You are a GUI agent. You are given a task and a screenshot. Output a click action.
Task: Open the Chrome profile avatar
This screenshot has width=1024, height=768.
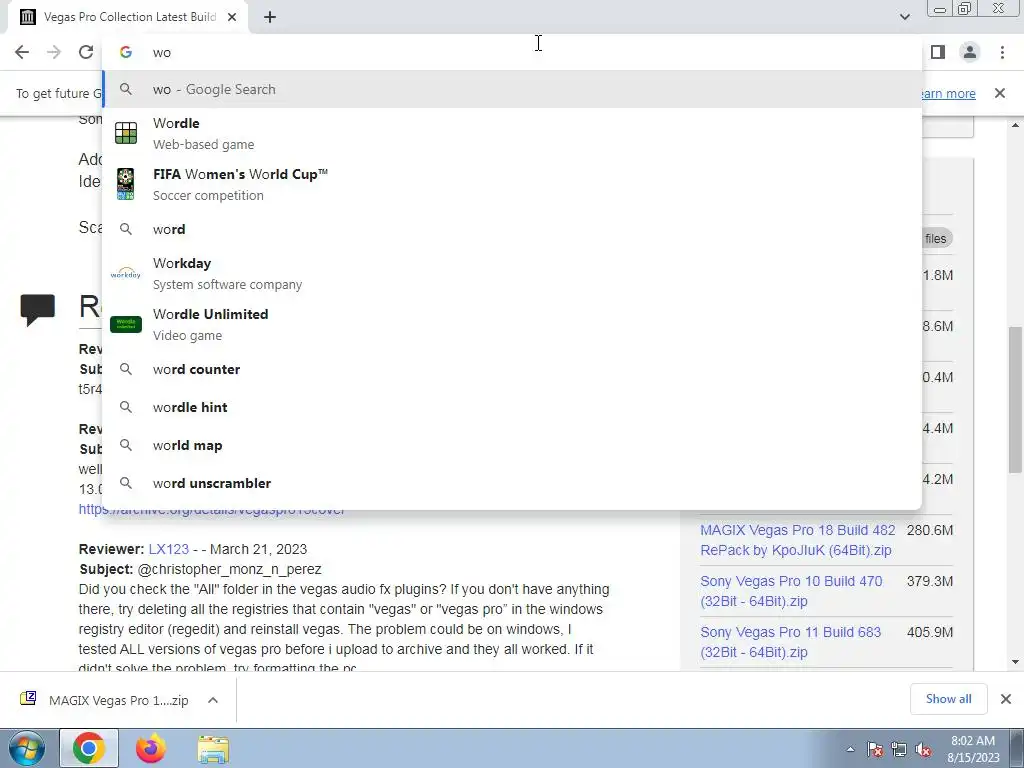tap(970, 52)
